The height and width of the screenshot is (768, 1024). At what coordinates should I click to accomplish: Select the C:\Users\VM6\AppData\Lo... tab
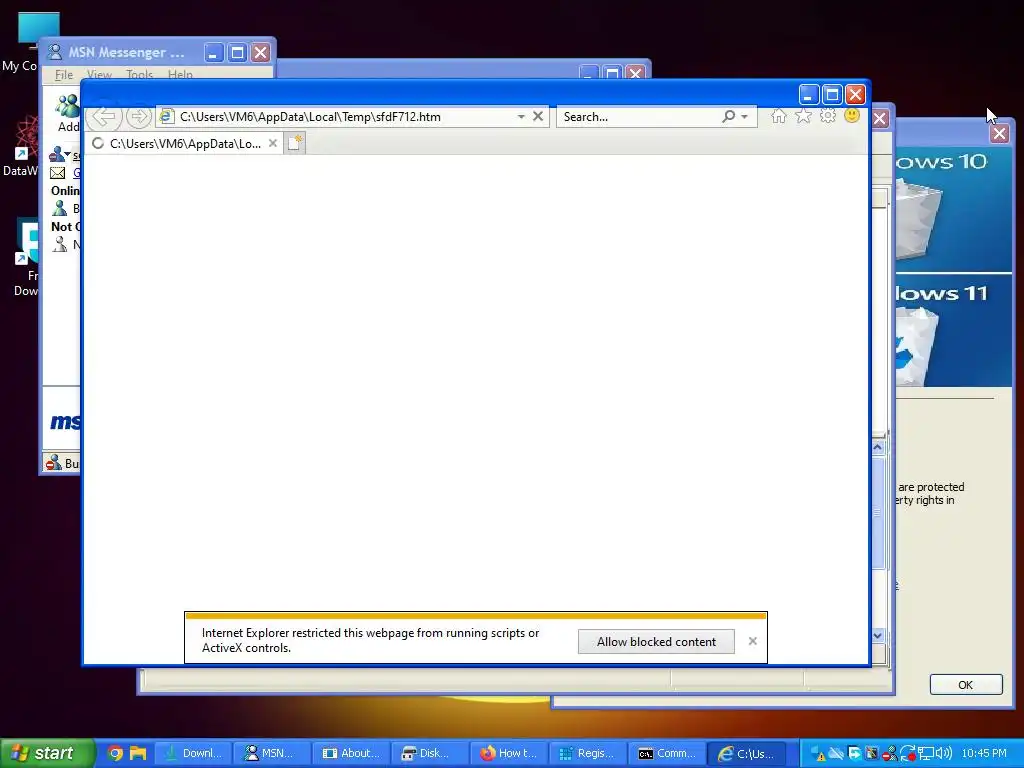184,144
